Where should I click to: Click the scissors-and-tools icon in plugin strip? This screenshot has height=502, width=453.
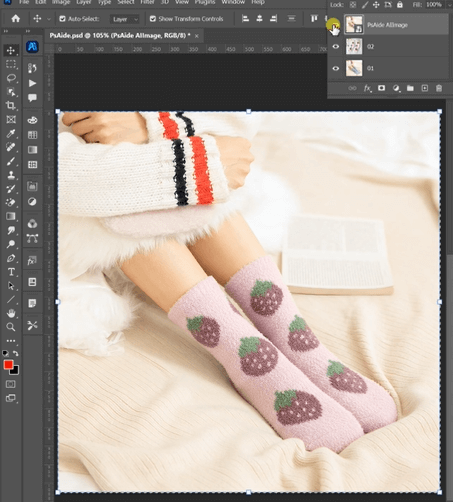(x=32, y=325)
